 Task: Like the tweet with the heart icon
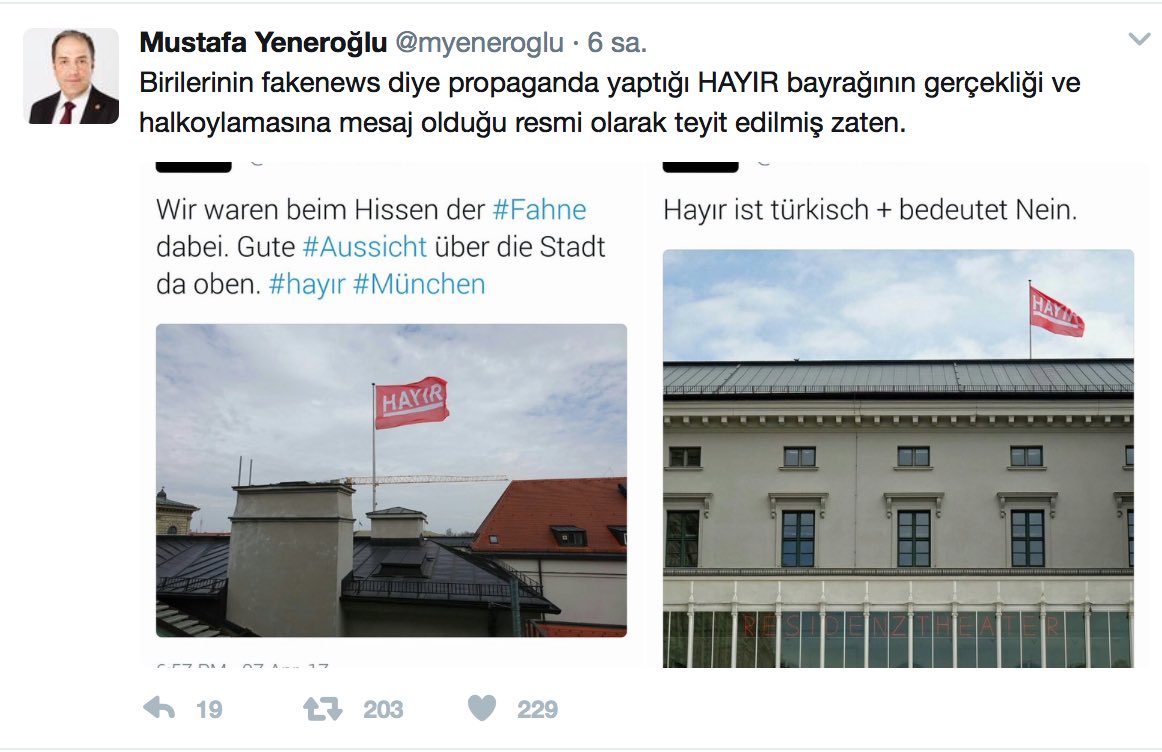click(482, 708)
